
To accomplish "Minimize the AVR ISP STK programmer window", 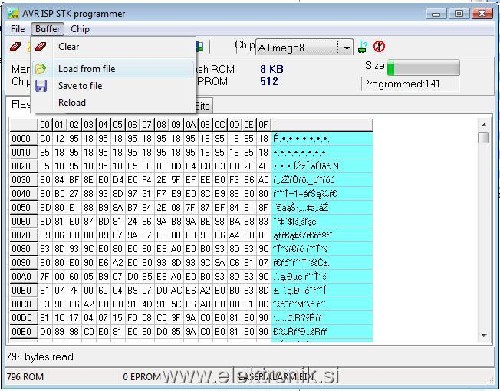I will (x=436, y=14).
